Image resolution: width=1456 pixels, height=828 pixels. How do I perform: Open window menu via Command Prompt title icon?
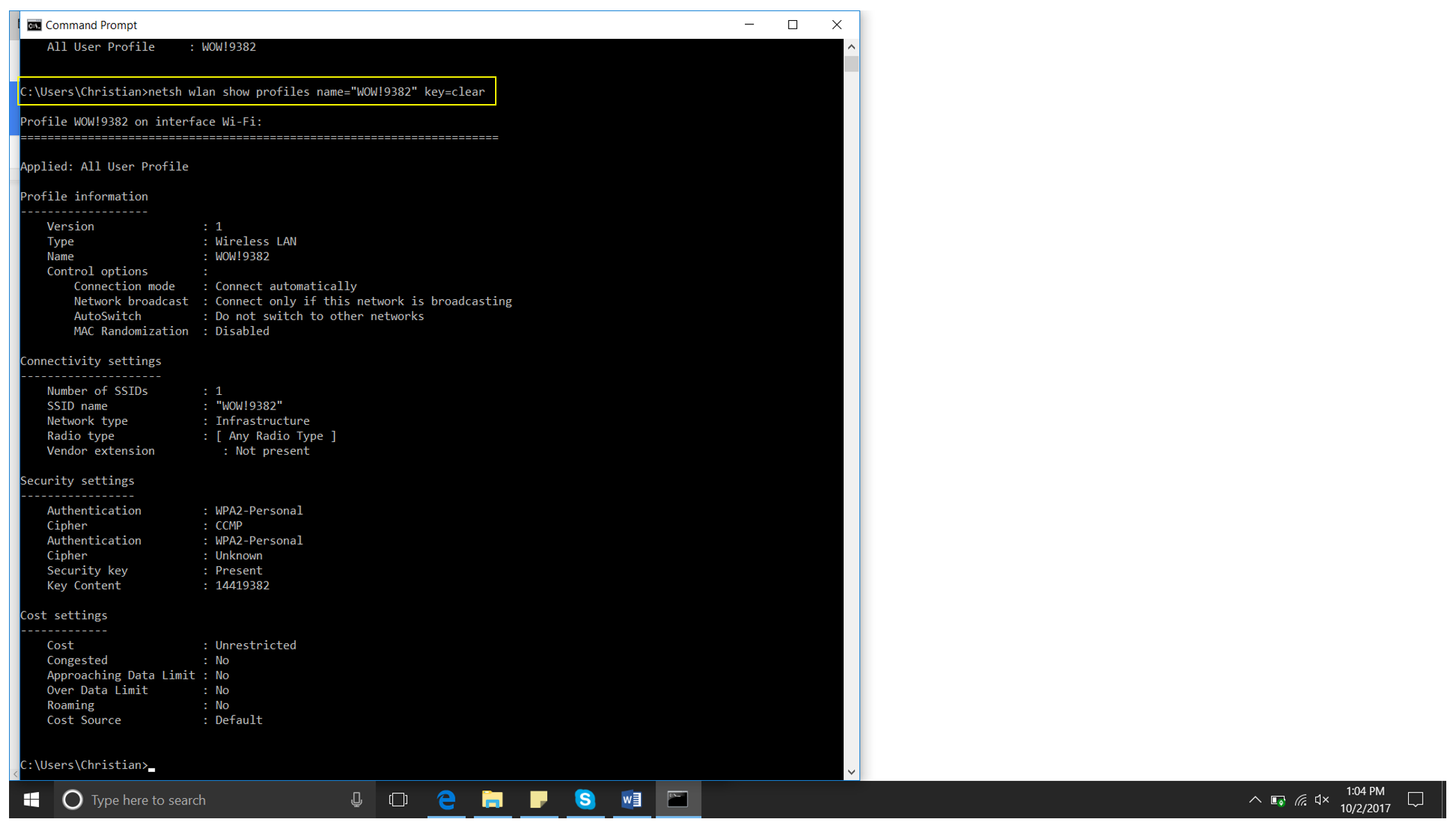[31, 24]
